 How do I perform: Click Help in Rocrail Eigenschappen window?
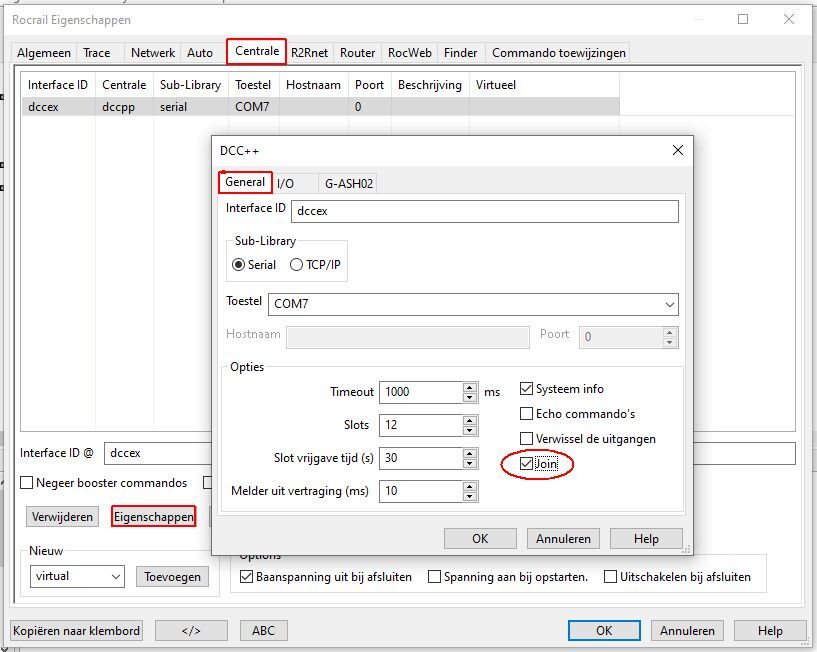coord(770,631)
